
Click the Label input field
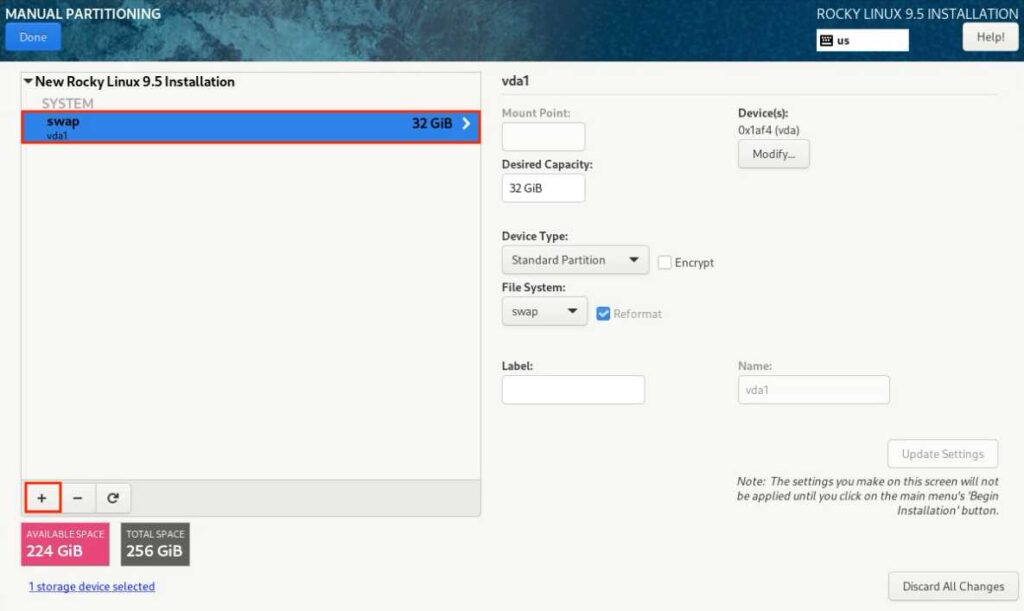(573, 390)
